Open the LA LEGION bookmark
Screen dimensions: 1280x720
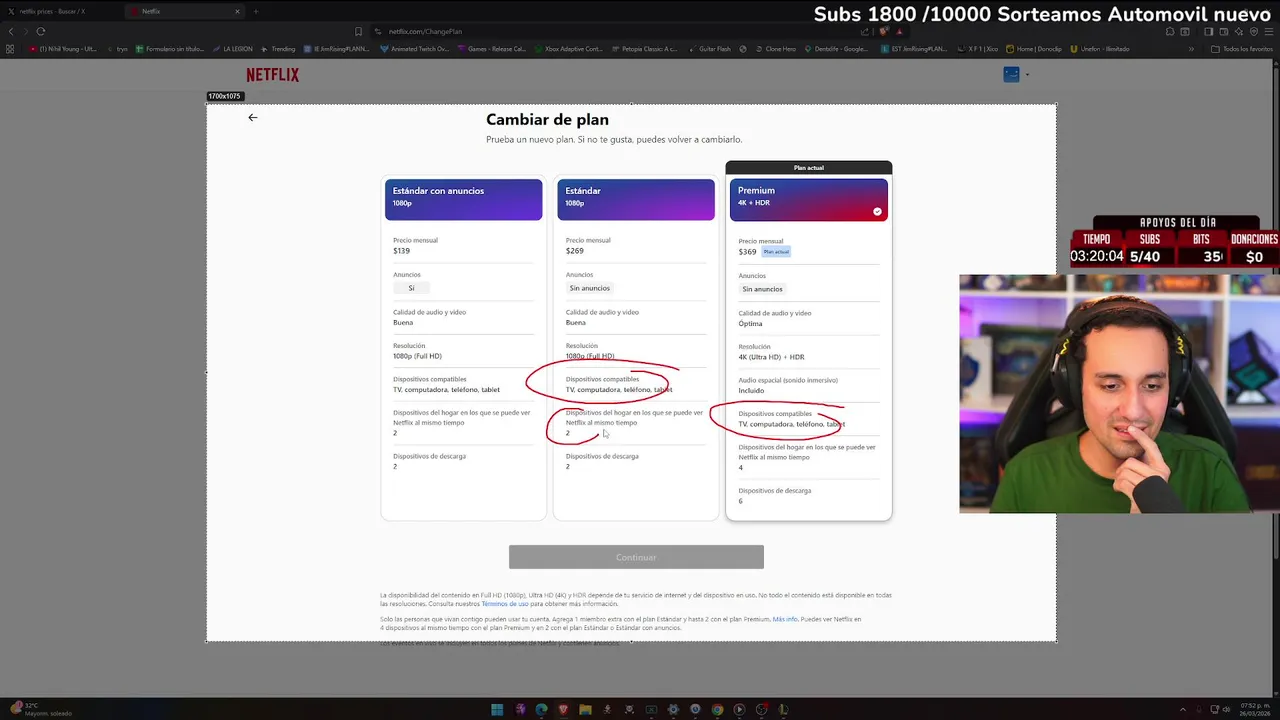pos(233,48)
